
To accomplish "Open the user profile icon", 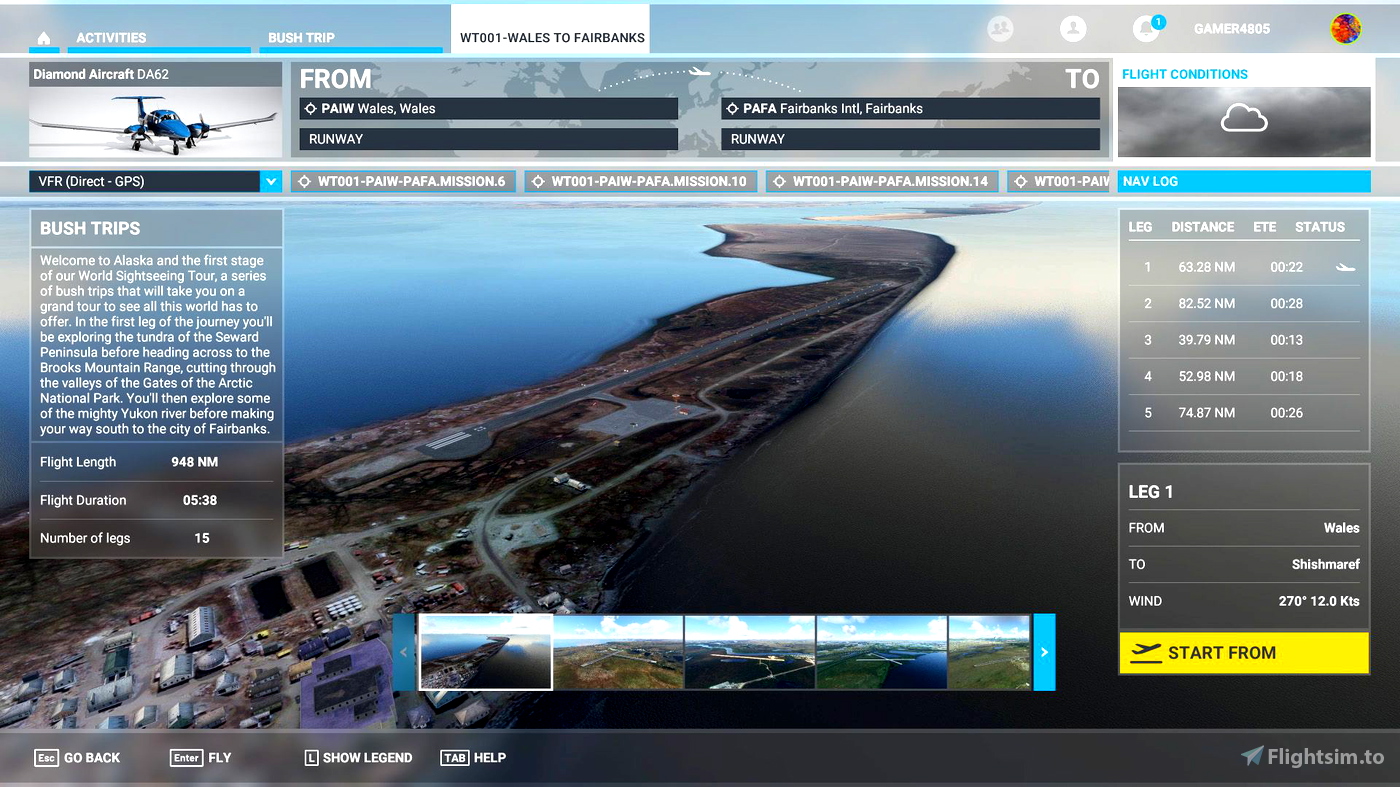I will [x=1073, y=29].
